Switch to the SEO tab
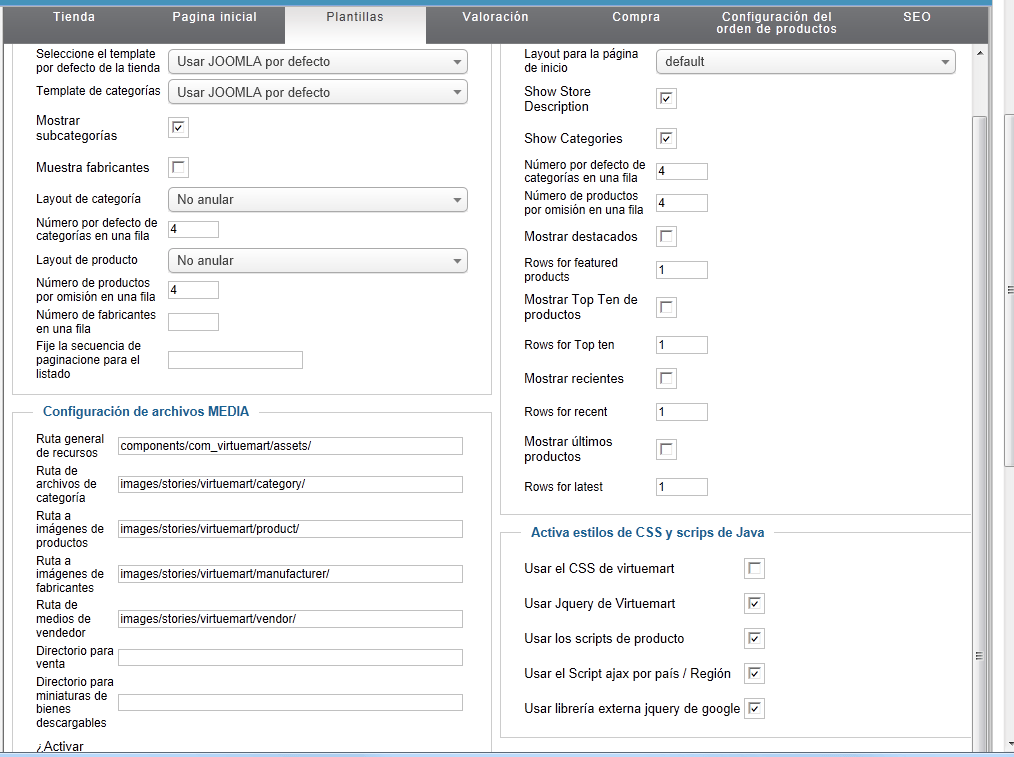This screenshot has height=757, width=1014. [917, 17]
